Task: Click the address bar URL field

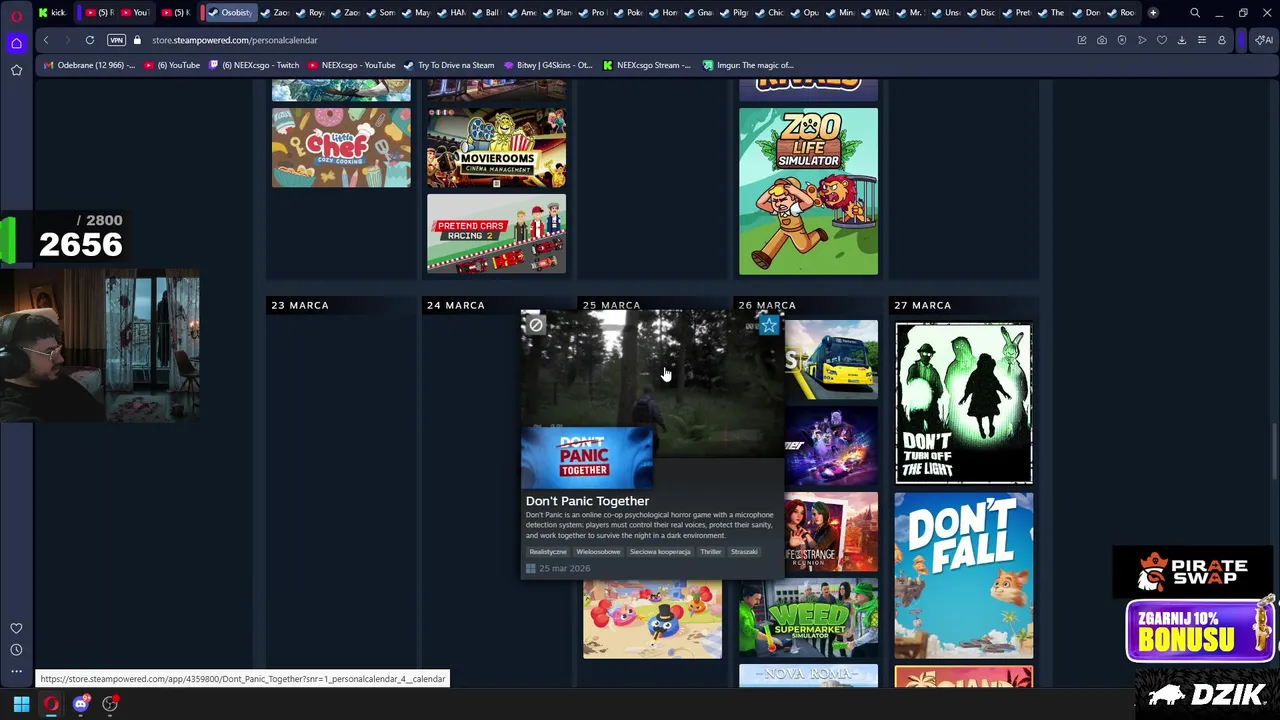Action: 600,40
